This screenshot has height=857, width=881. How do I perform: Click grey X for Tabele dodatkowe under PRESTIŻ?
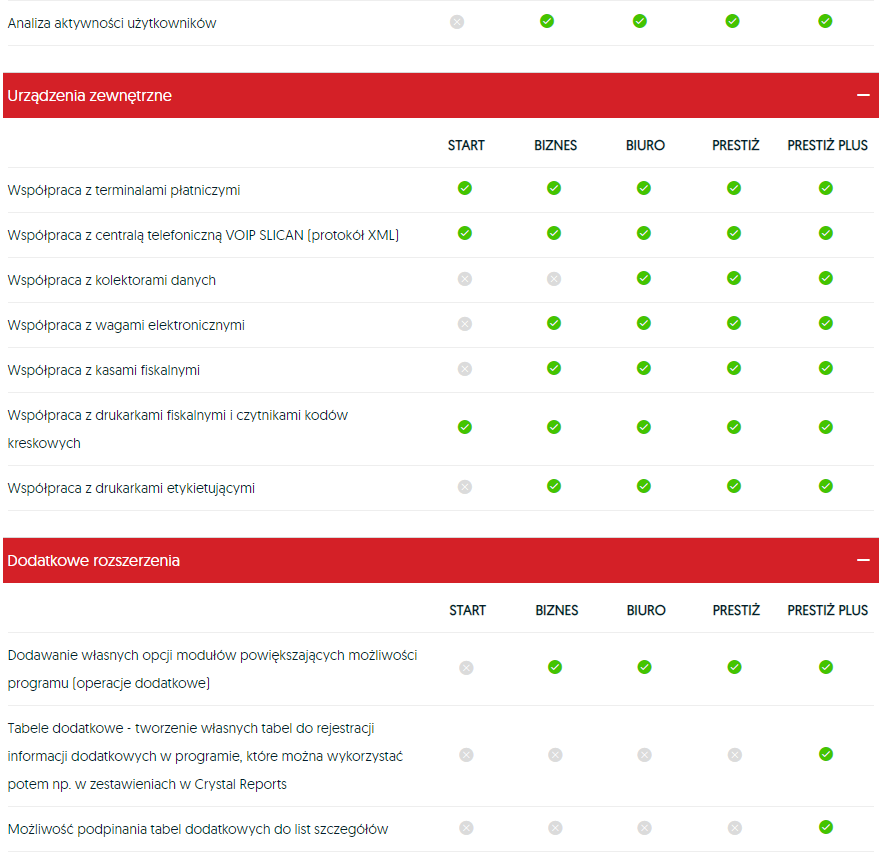[735, 755]
